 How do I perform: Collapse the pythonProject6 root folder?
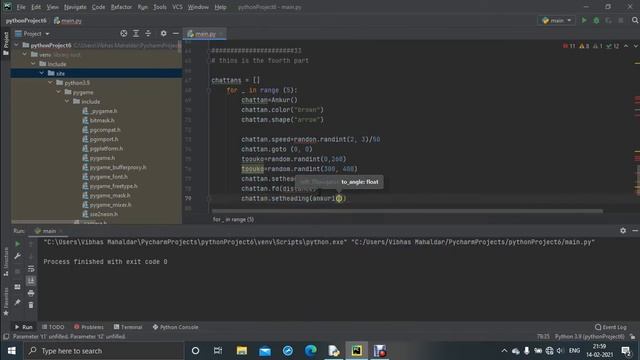pos(17,45)
